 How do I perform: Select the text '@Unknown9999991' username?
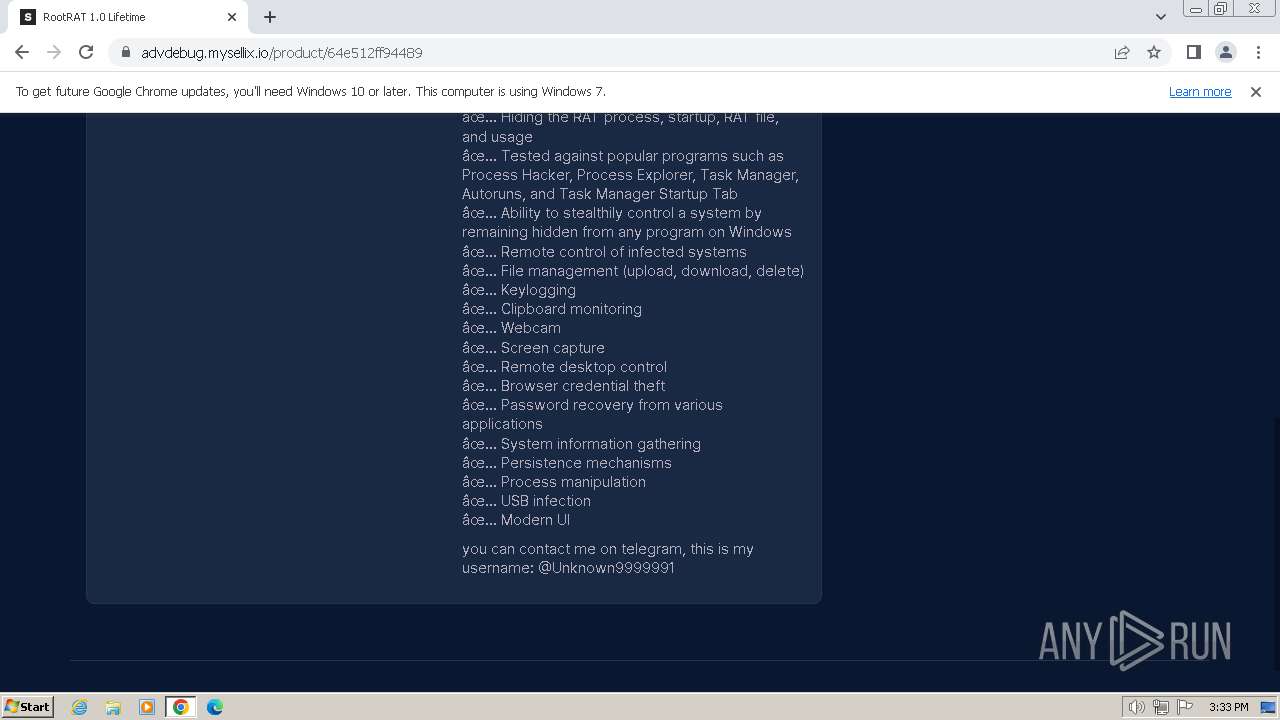(x=606, y=568)
